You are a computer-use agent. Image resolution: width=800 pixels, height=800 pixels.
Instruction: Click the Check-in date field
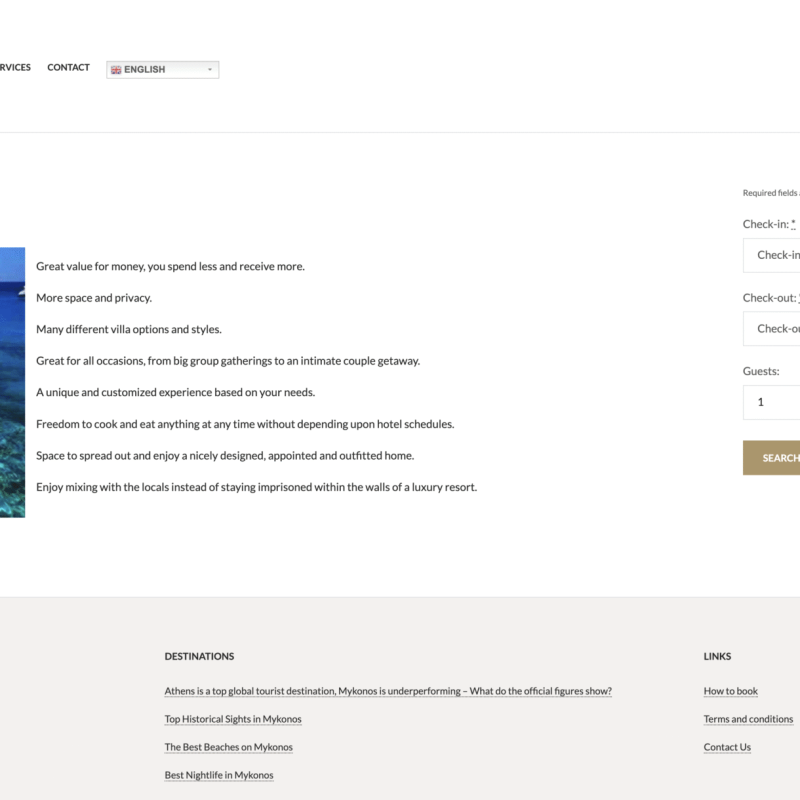coord(775,255)
